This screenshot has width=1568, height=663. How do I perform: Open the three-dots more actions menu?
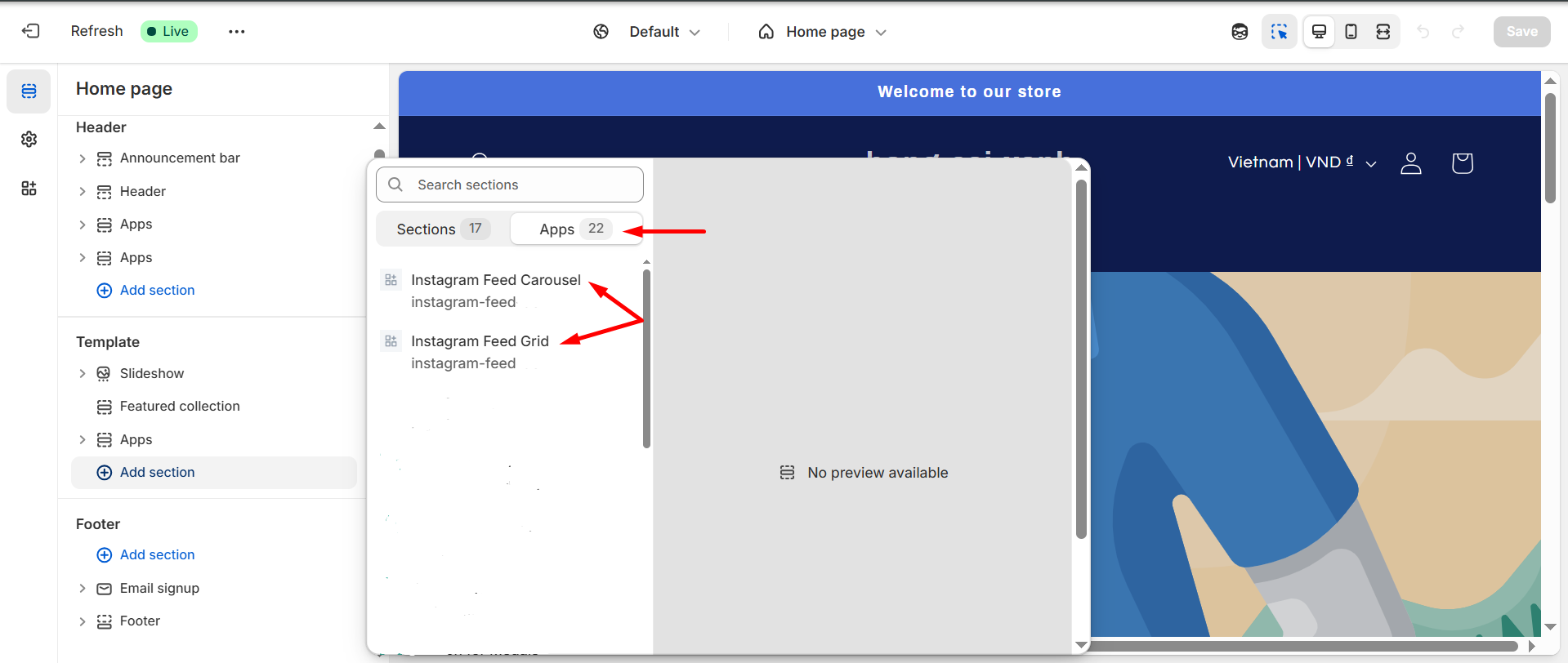236,31
